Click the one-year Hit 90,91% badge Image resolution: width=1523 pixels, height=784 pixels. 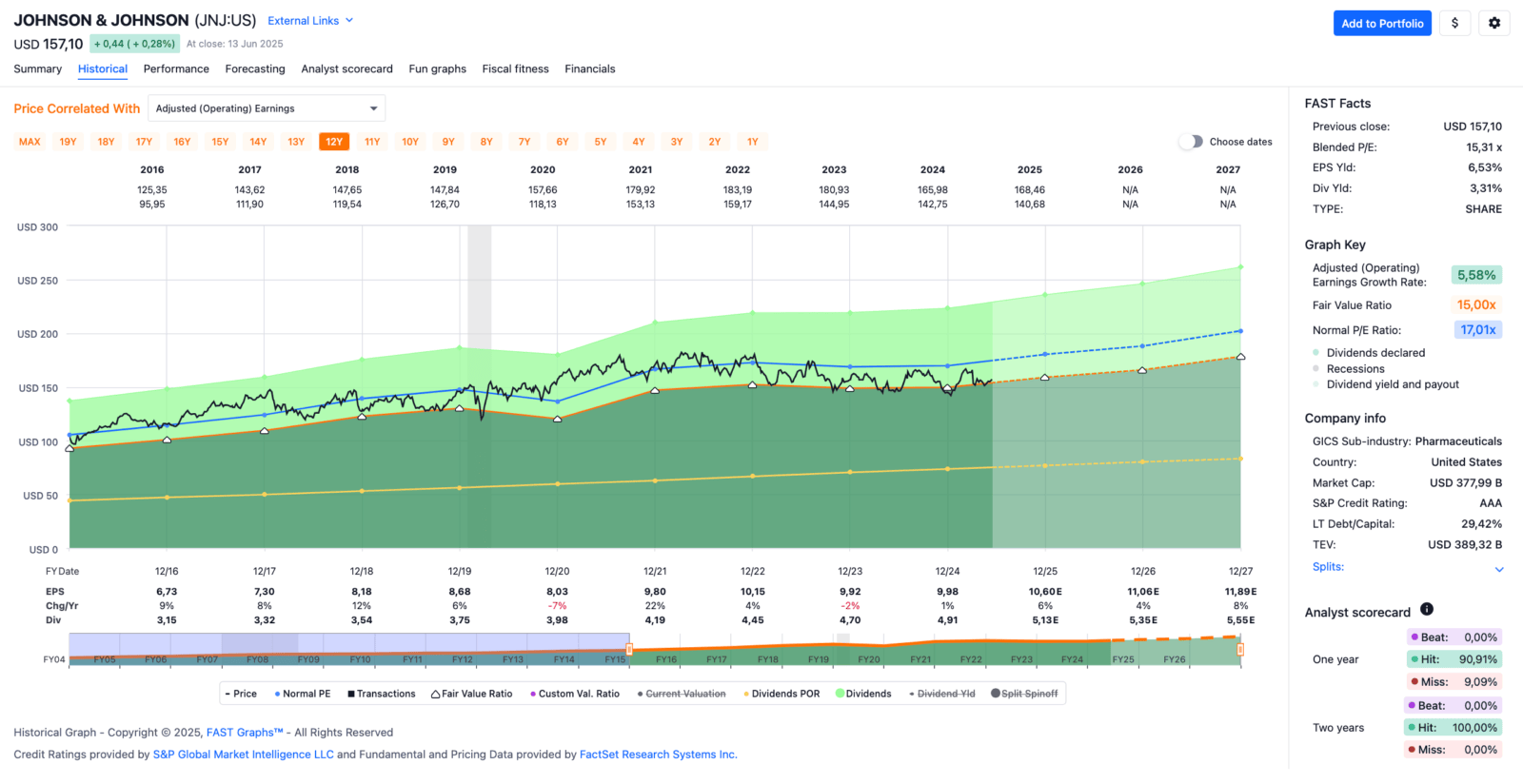1454,659
